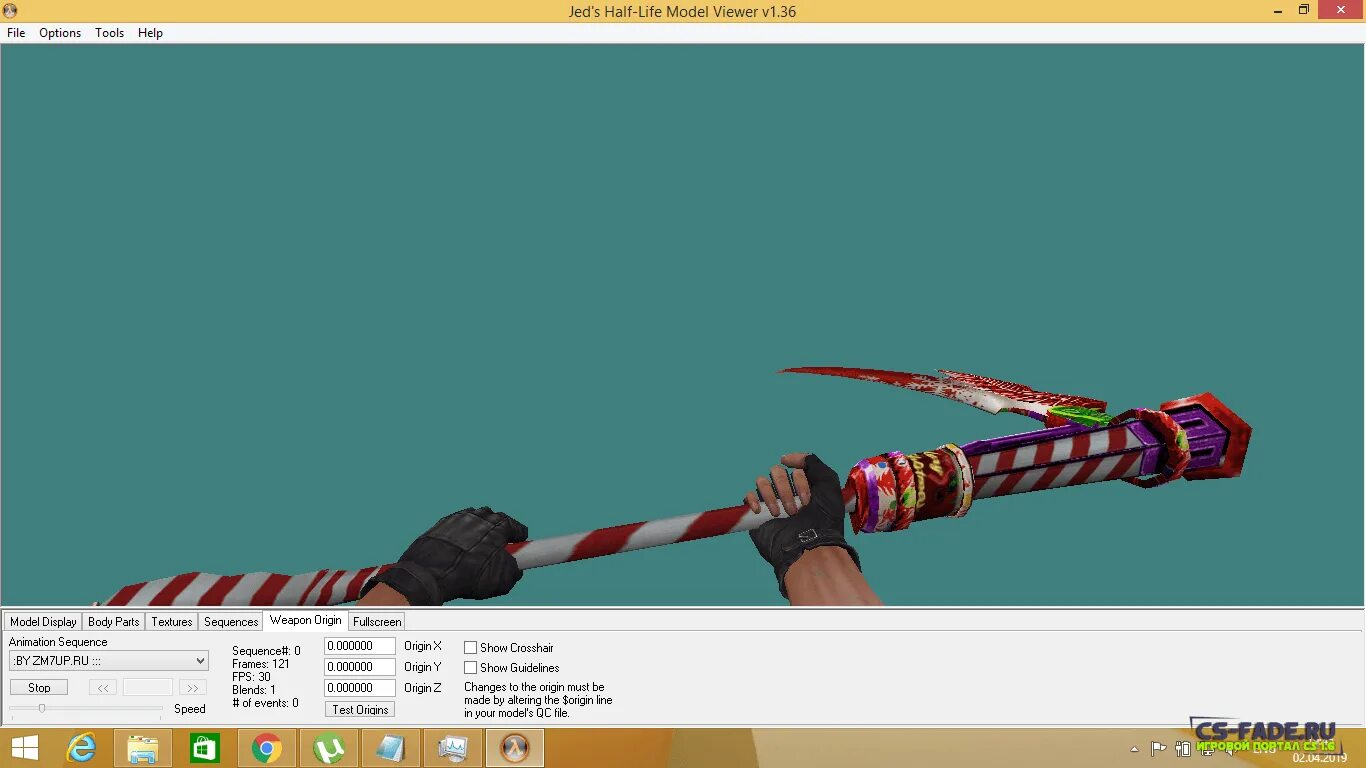Open the monitor chart taskbar icon

click(453, 748)
